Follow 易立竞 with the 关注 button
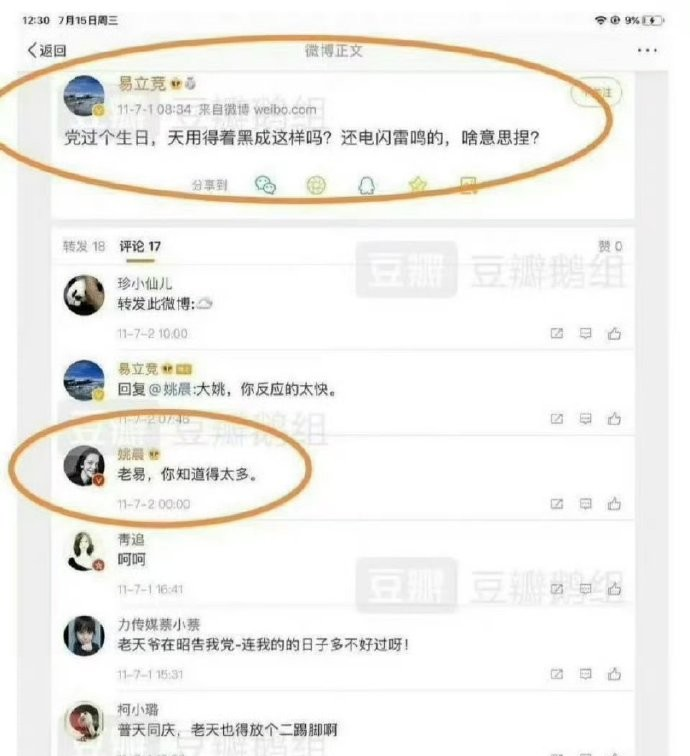The width and height of the screenshot is (690, 756). click(x=596, y=93)
